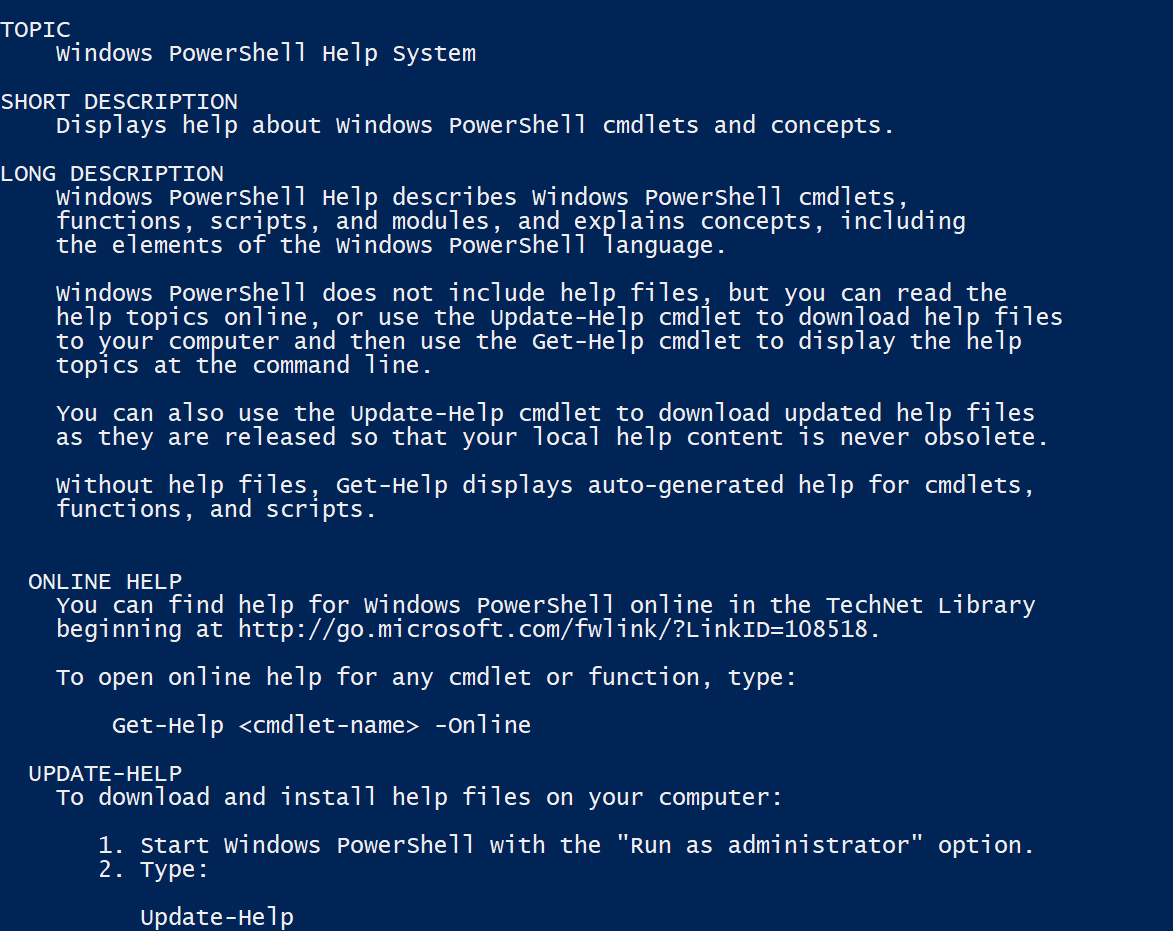
Task: Click the standalone Update-Help command text
Action: (x=217, y=918)
